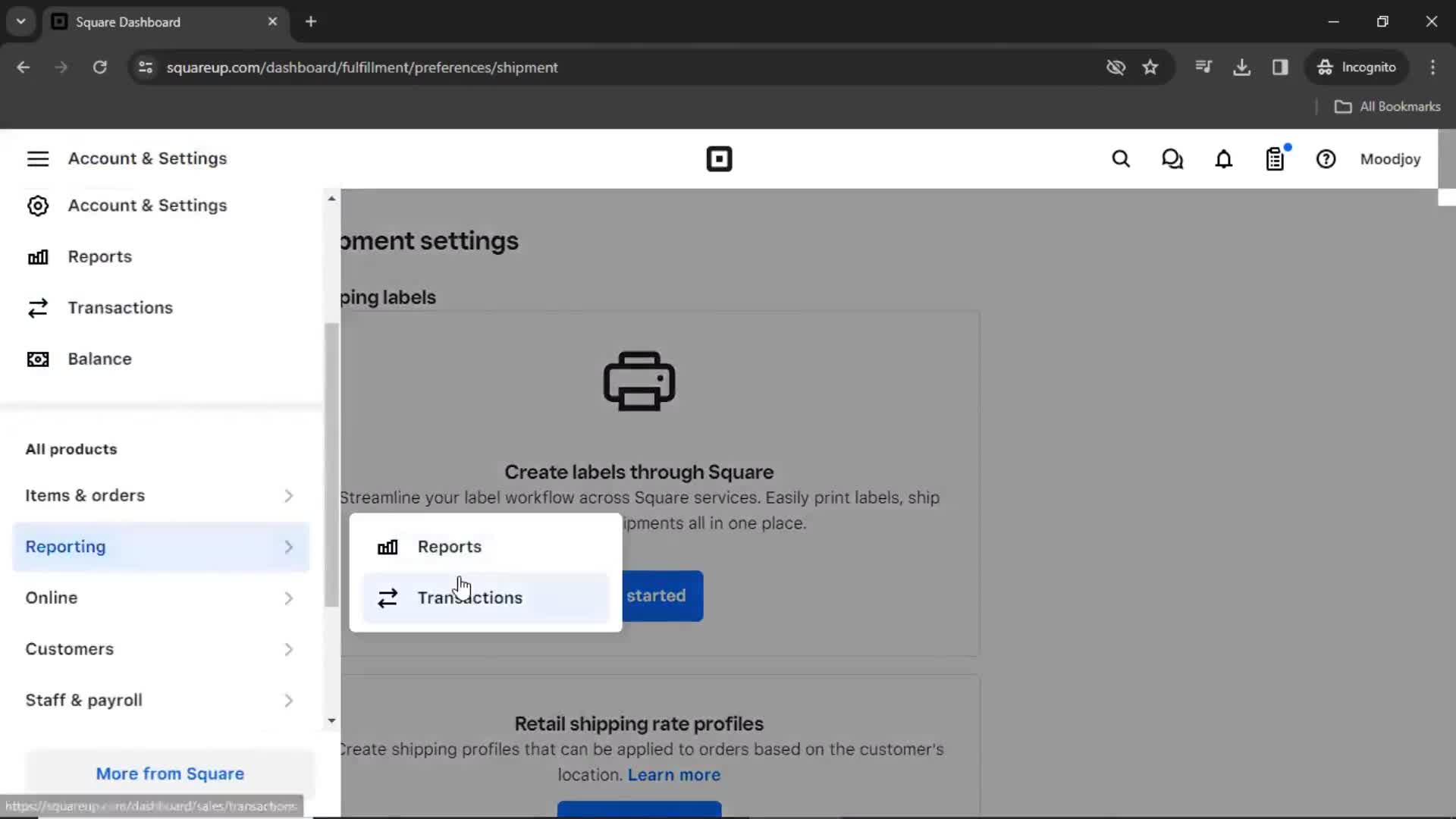Screen dimensions: 1456x819
Task: Select Reports in the flyout menu
Action: point(485,547)
